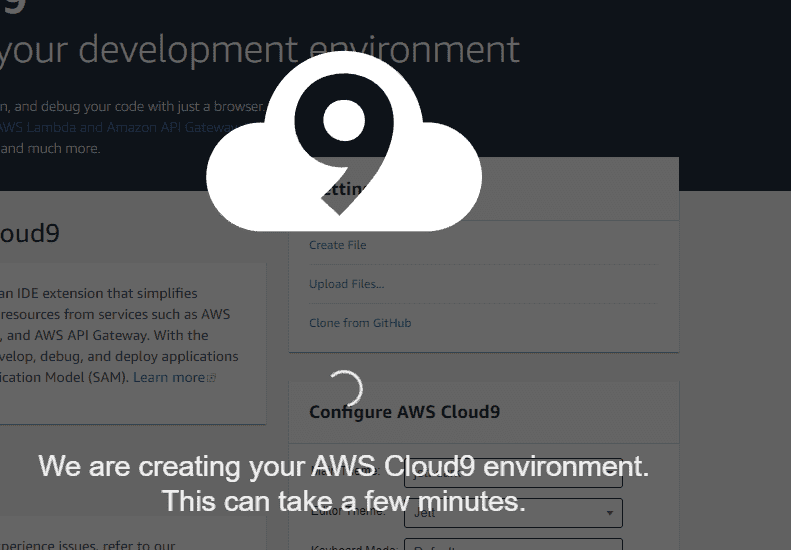Image resolution: width=791 pixels, height=550 pixels.
Task: Click the 'an IDE extension that simplifies' text
Action: 99,293
